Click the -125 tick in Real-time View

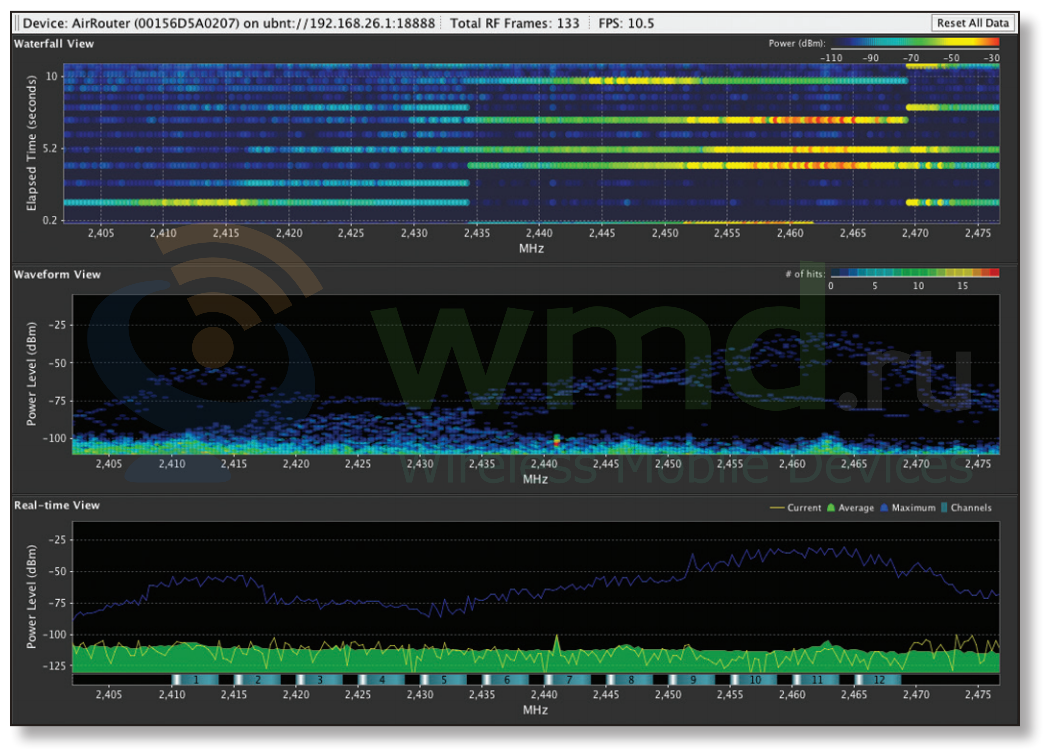pos(54,666)
